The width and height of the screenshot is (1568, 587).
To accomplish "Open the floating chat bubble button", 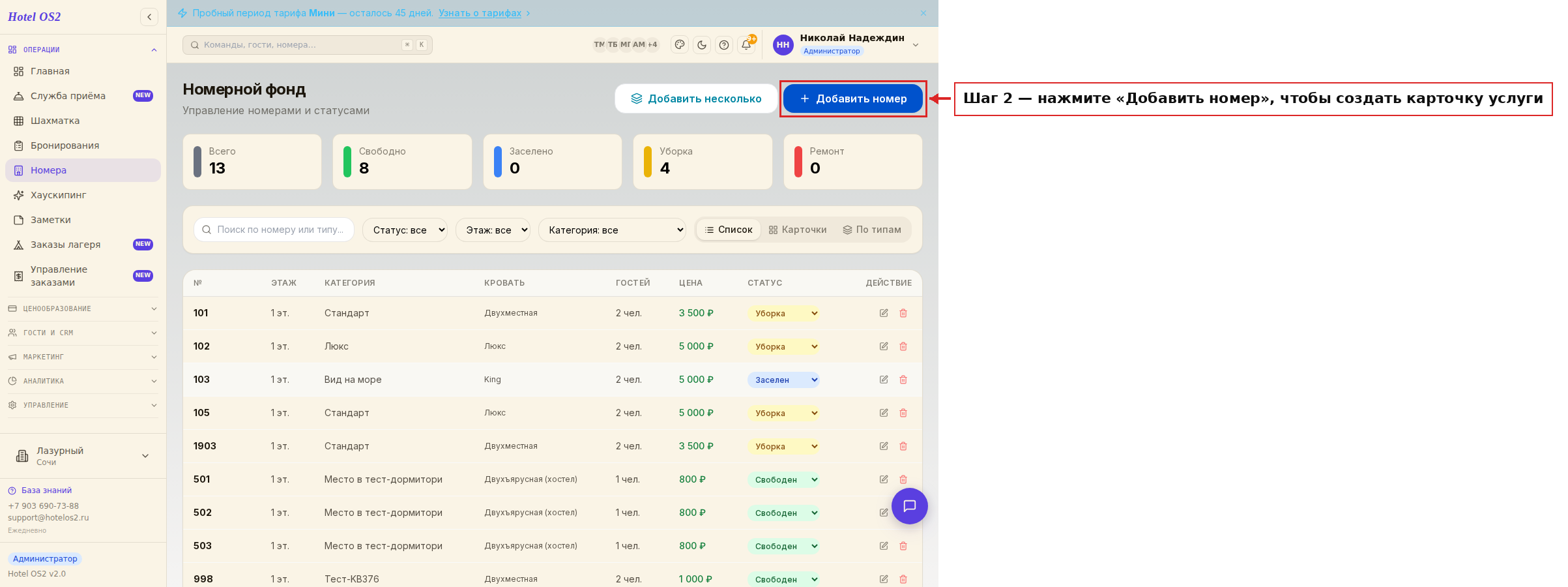I will coord(910,506).
